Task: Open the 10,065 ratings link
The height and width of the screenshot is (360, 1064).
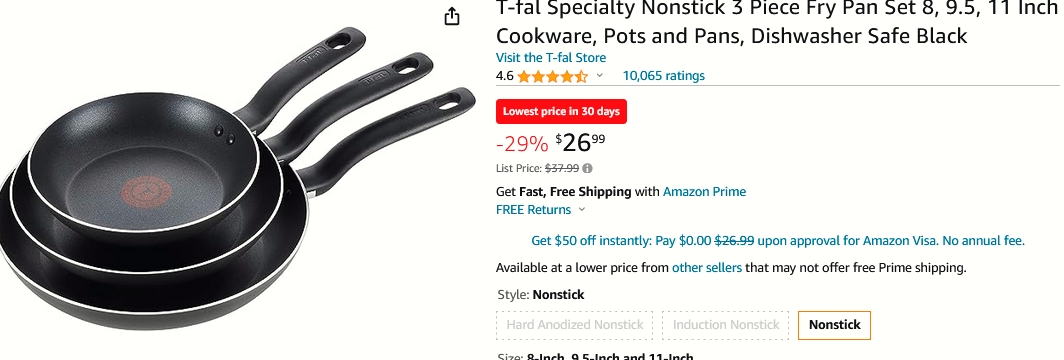Action: pos(664,75)
